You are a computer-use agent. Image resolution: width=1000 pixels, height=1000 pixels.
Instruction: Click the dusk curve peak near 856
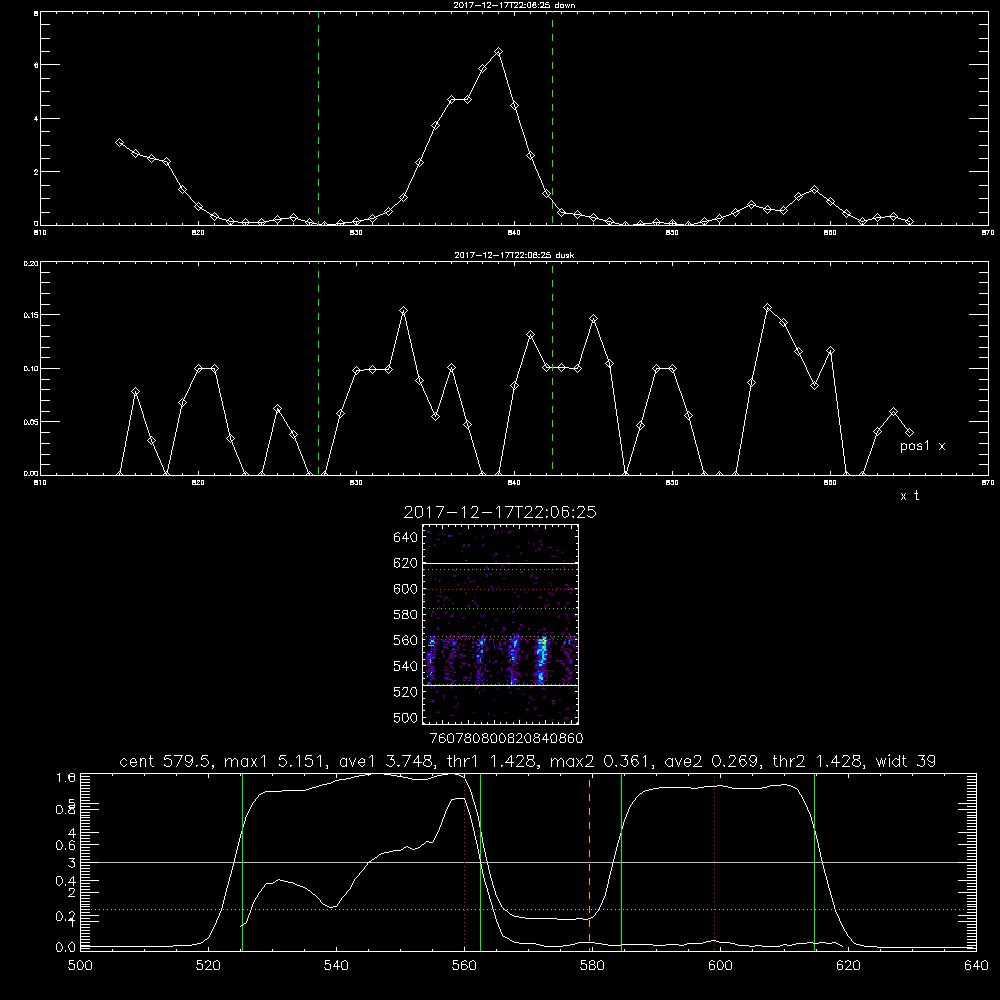[767, 307]
